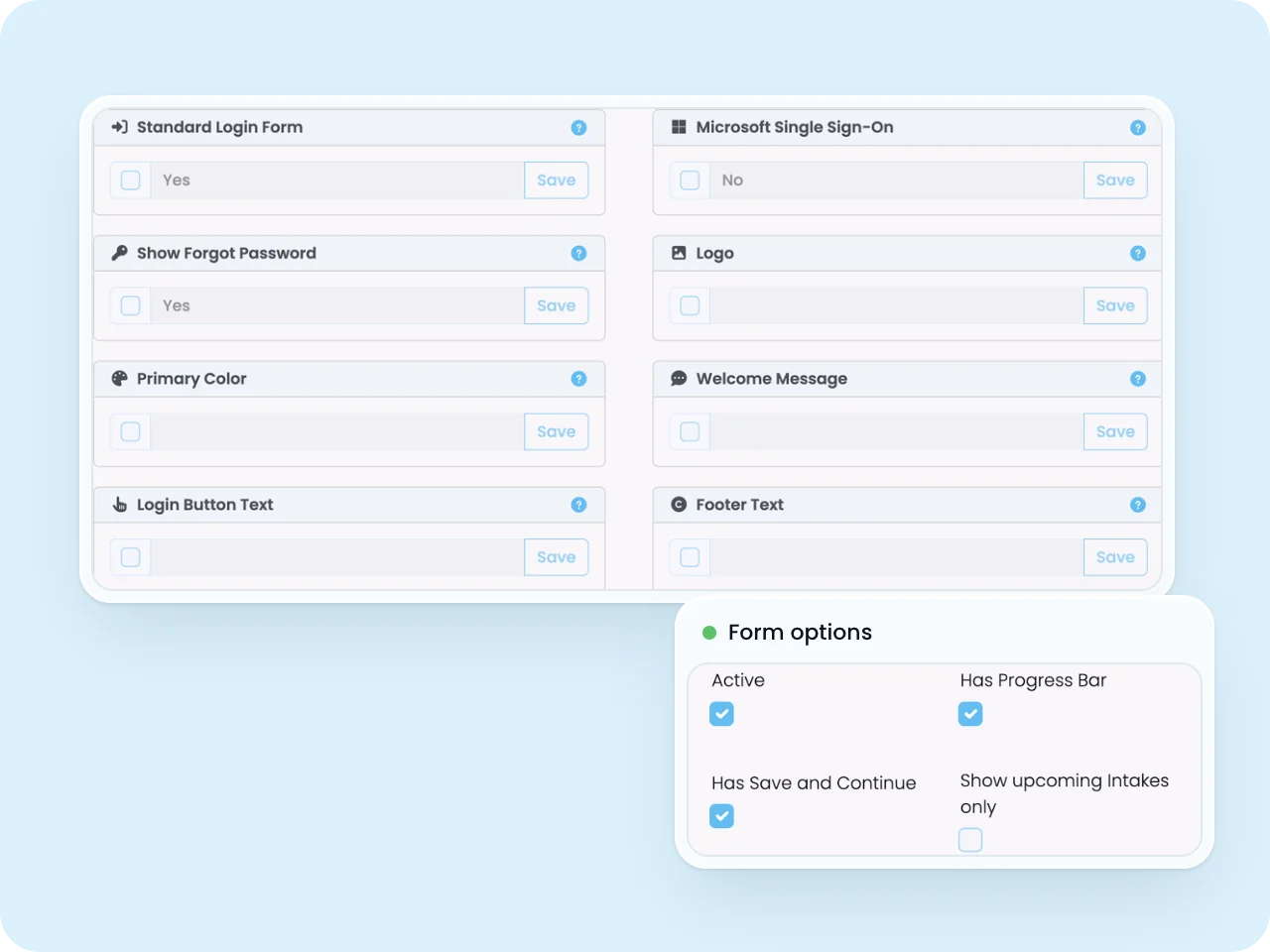The image size is (1270, 952).
Task: Tick the Standard Login Form checkbox
Action: click(x=130, y=180)
